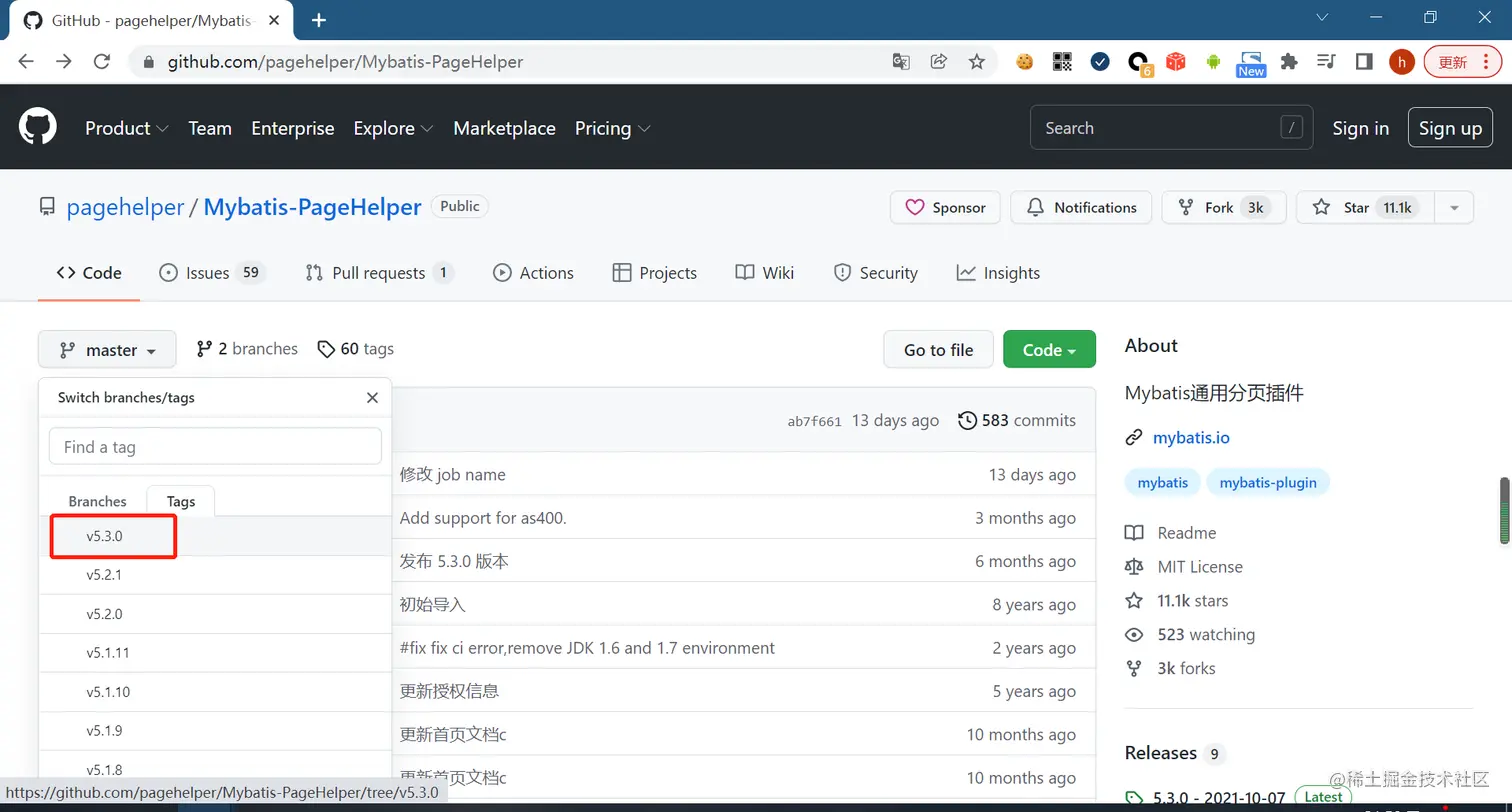This screenshot has width=1512, height=812.
Task: Switch to the Issues tab
Action: (x=212, y=273)
